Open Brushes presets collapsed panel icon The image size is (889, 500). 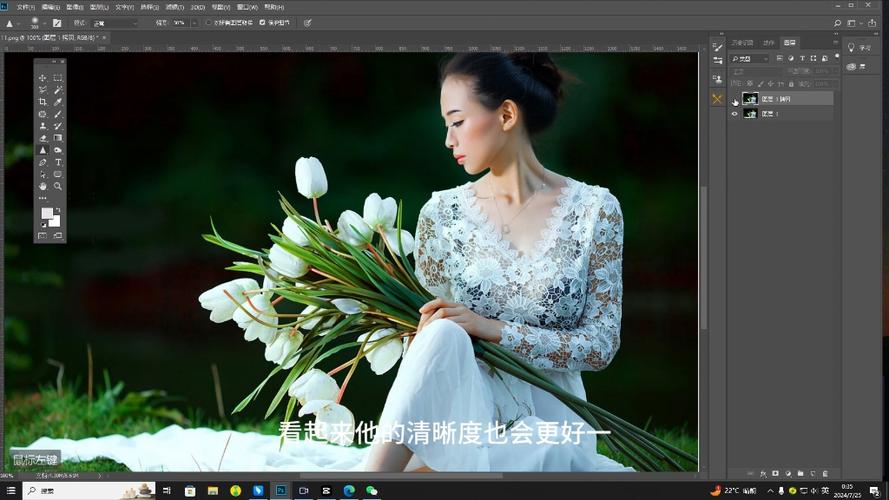tap(718, 61)
